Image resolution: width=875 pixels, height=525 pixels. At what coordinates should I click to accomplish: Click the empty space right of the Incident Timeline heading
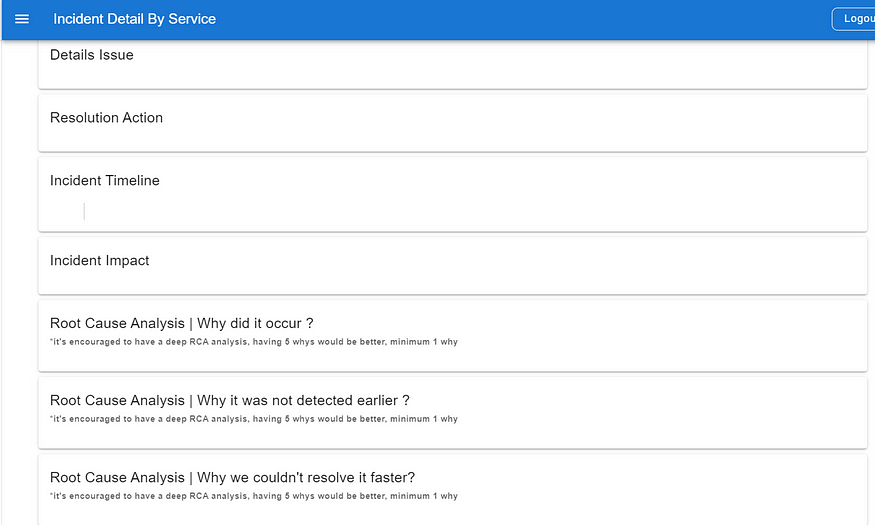pyautogui.click(x=511, y=180)
